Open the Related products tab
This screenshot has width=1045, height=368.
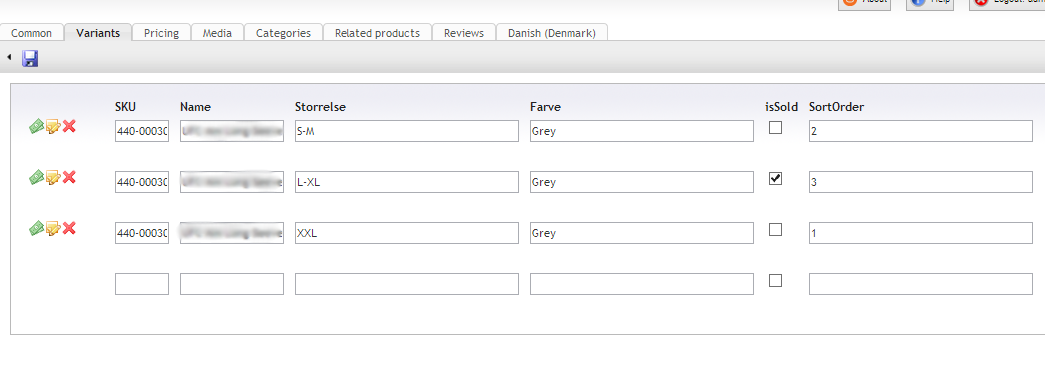377,33
